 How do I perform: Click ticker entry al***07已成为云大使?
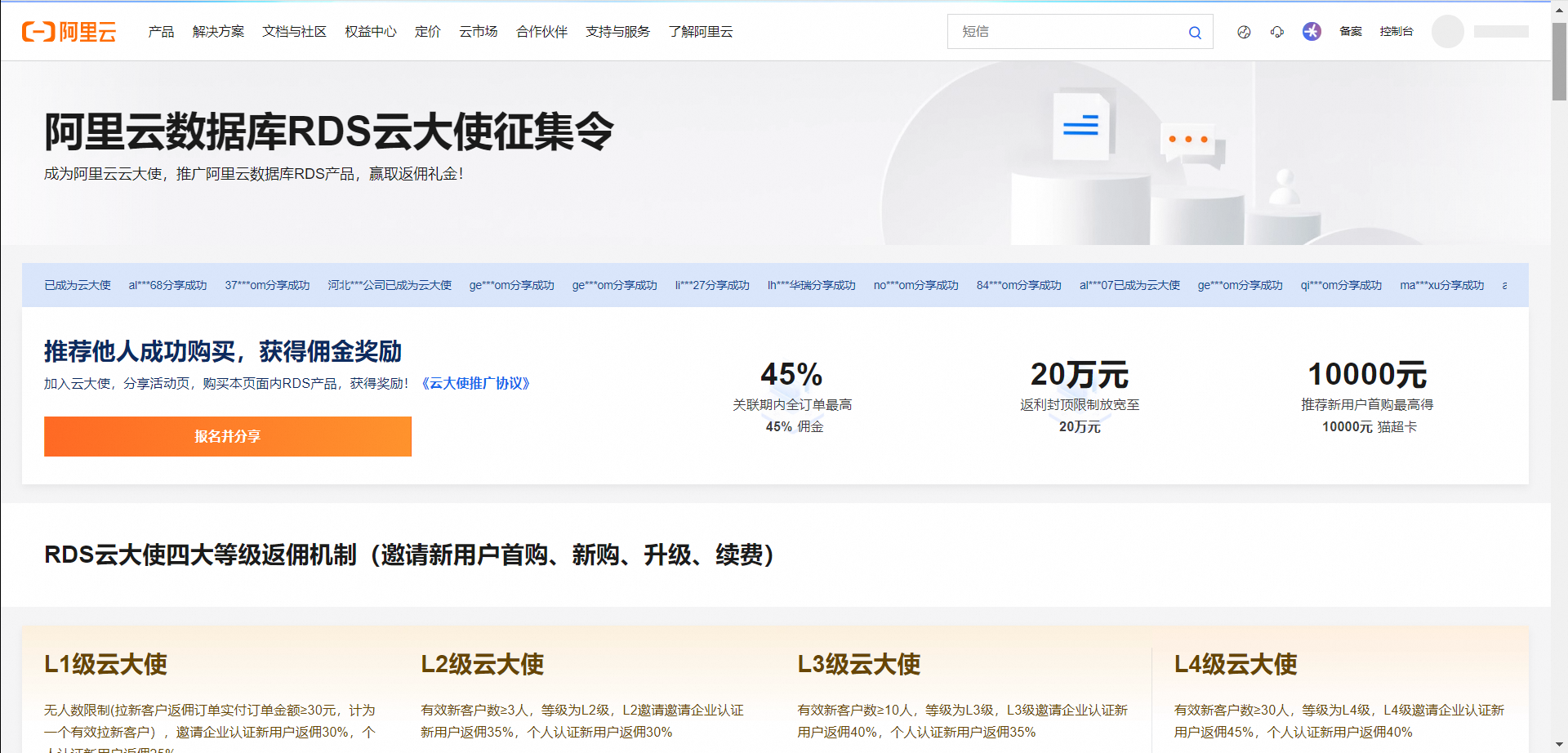[x=1129, y=285]
